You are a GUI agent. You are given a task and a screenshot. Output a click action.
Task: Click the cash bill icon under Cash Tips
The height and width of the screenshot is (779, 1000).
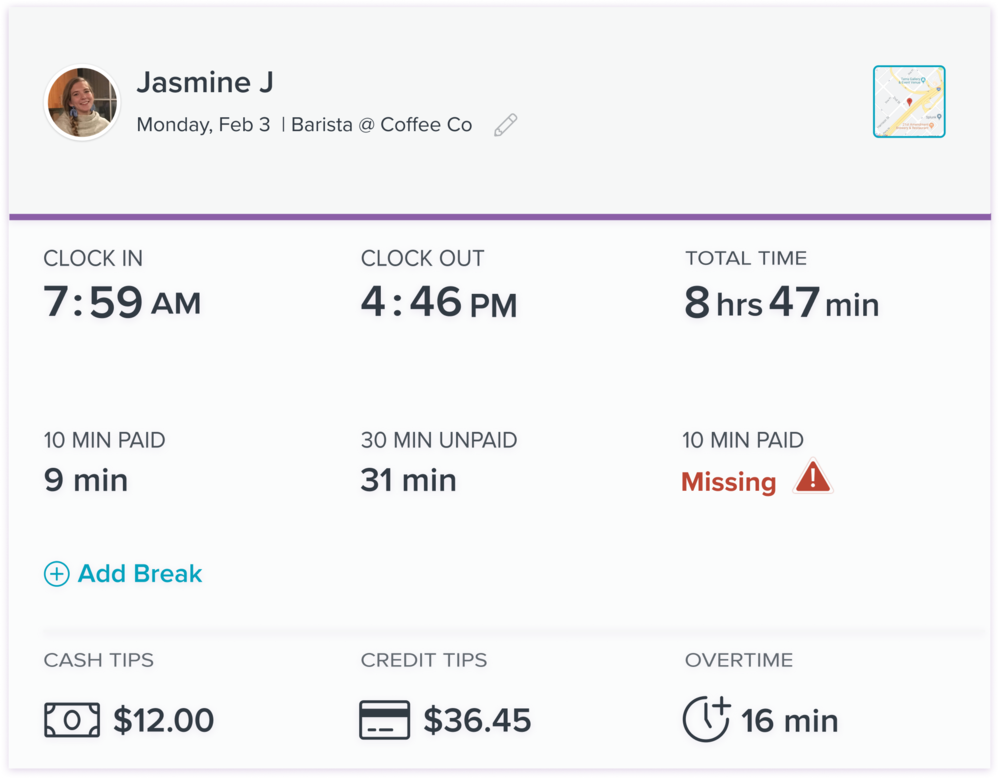pyautogui.click(x=72, y=720)
